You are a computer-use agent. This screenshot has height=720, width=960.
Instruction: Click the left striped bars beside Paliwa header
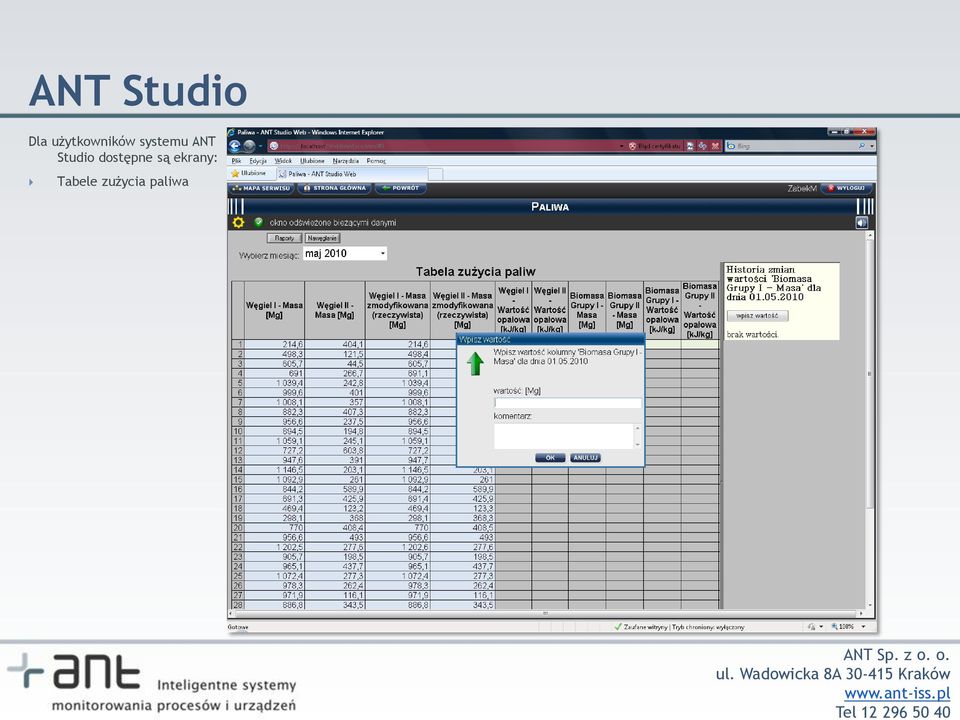(x=236, y=206)
